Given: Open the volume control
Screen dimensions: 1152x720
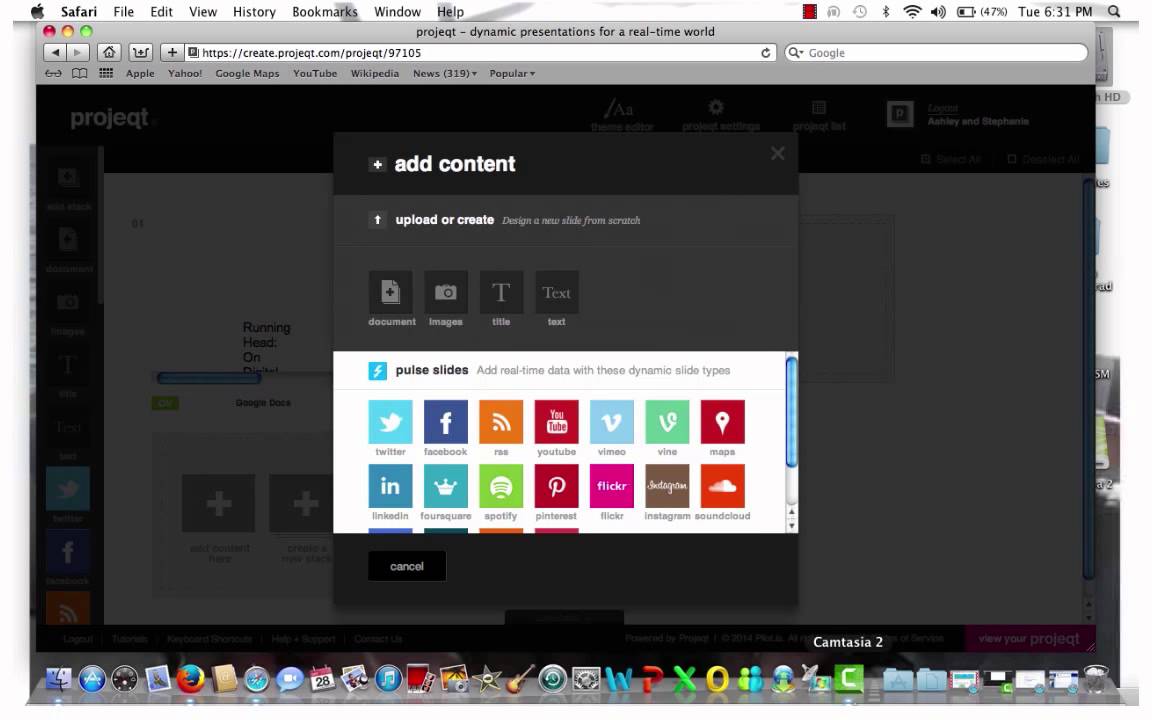Looking at the screenshot, I should click(938, 12).
